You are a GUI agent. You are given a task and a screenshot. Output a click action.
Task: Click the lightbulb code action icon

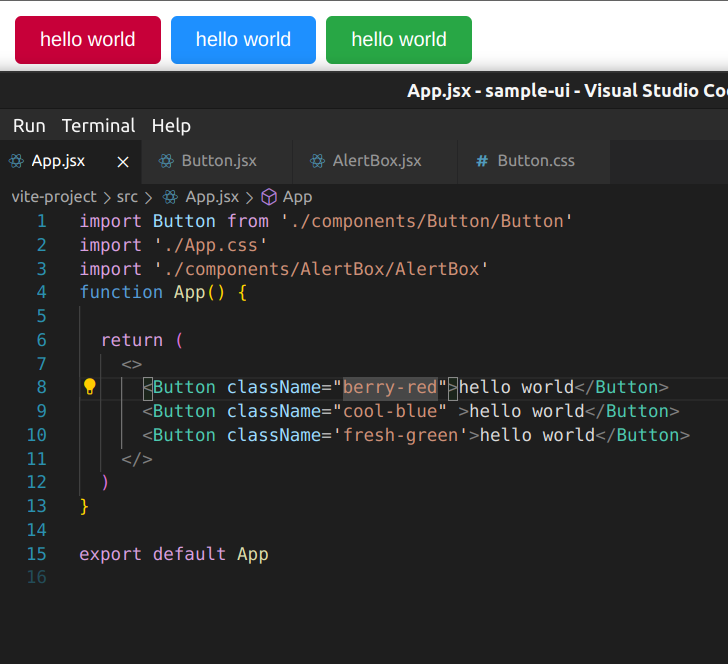[x=90, y=386]
